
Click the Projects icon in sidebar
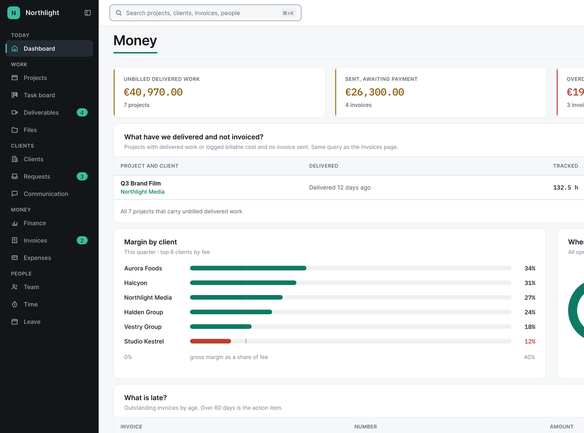click(15, 78)
